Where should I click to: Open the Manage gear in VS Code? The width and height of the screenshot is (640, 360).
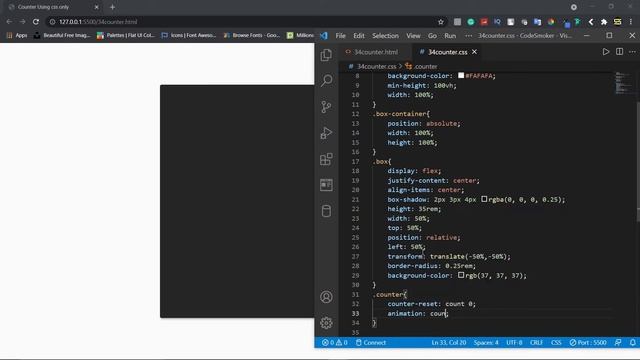tap(326, 323)
